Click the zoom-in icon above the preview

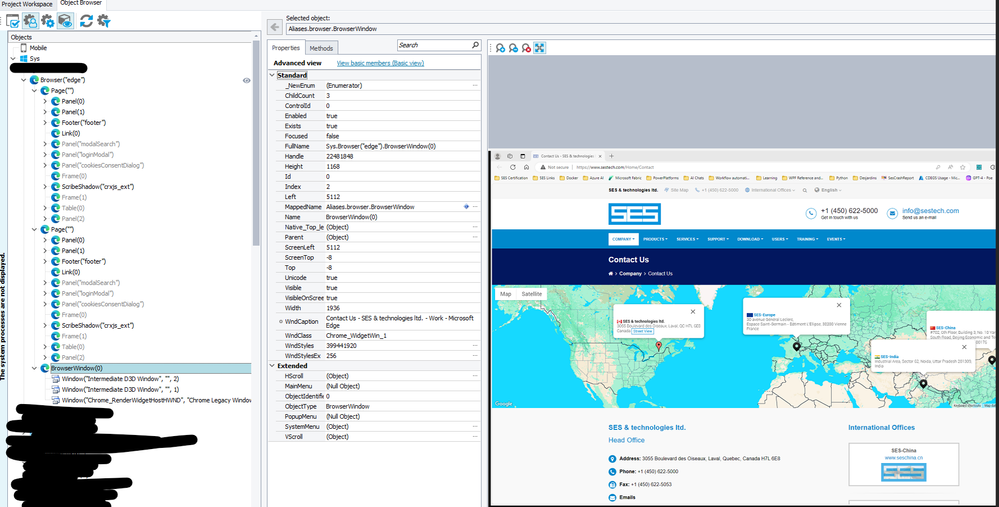pos(500,47)
